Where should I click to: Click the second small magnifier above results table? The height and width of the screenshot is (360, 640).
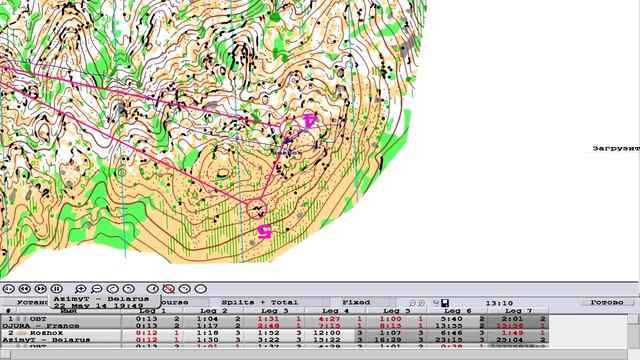tap(422, 303)
